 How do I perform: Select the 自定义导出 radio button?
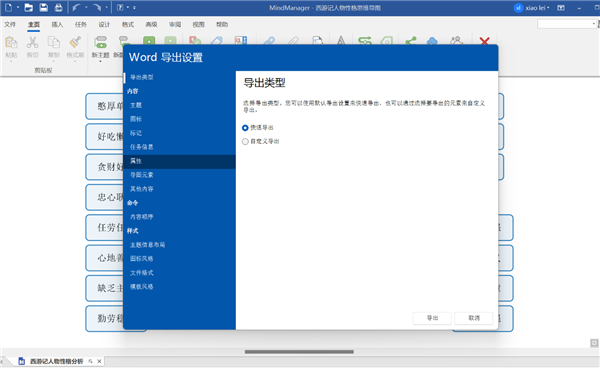pyautogui.click(x=245, y=142)
